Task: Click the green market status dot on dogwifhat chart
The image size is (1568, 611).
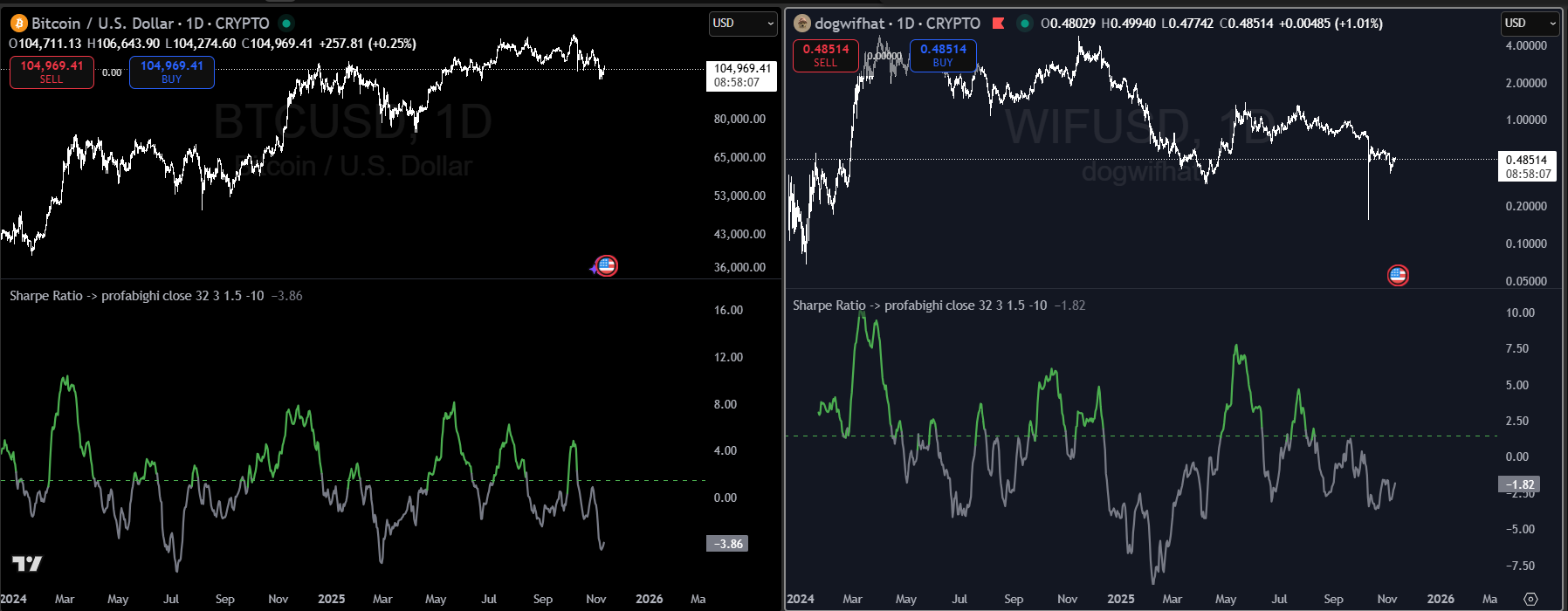Action: click(1025, 24)
